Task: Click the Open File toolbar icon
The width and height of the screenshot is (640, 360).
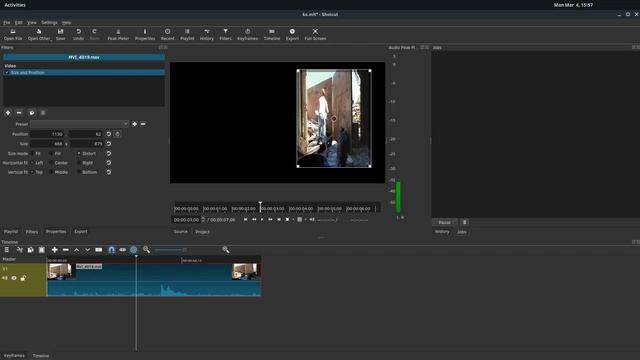Action: (x=13, y=34)
